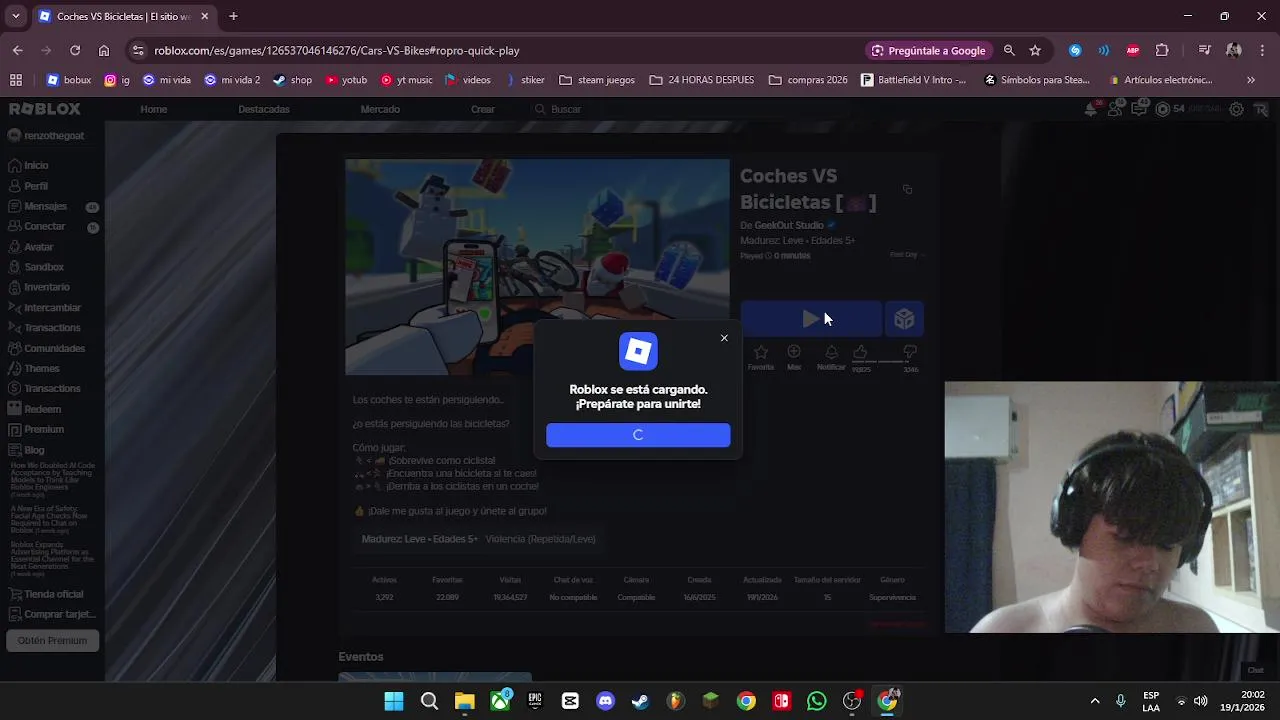Image resolution: width=1280 pixels, height=720 pixels.
Task: Open Blog in the left sidebar
Action: coord(34,450)
